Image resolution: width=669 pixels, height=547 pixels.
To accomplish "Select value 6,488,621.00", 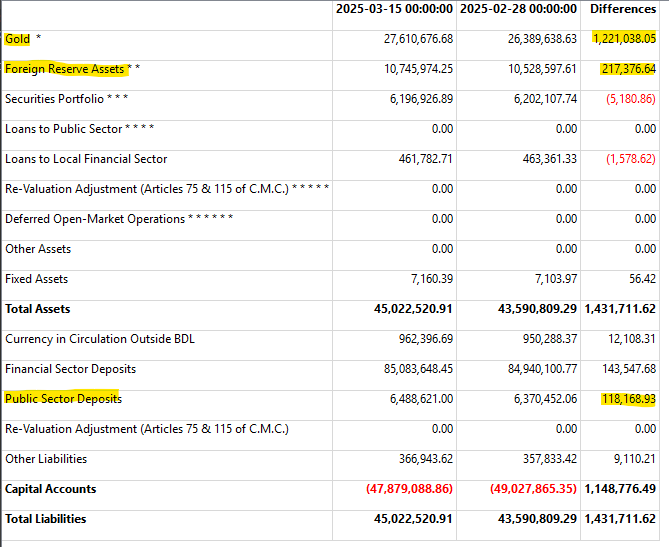I will (x=422, y=399).
